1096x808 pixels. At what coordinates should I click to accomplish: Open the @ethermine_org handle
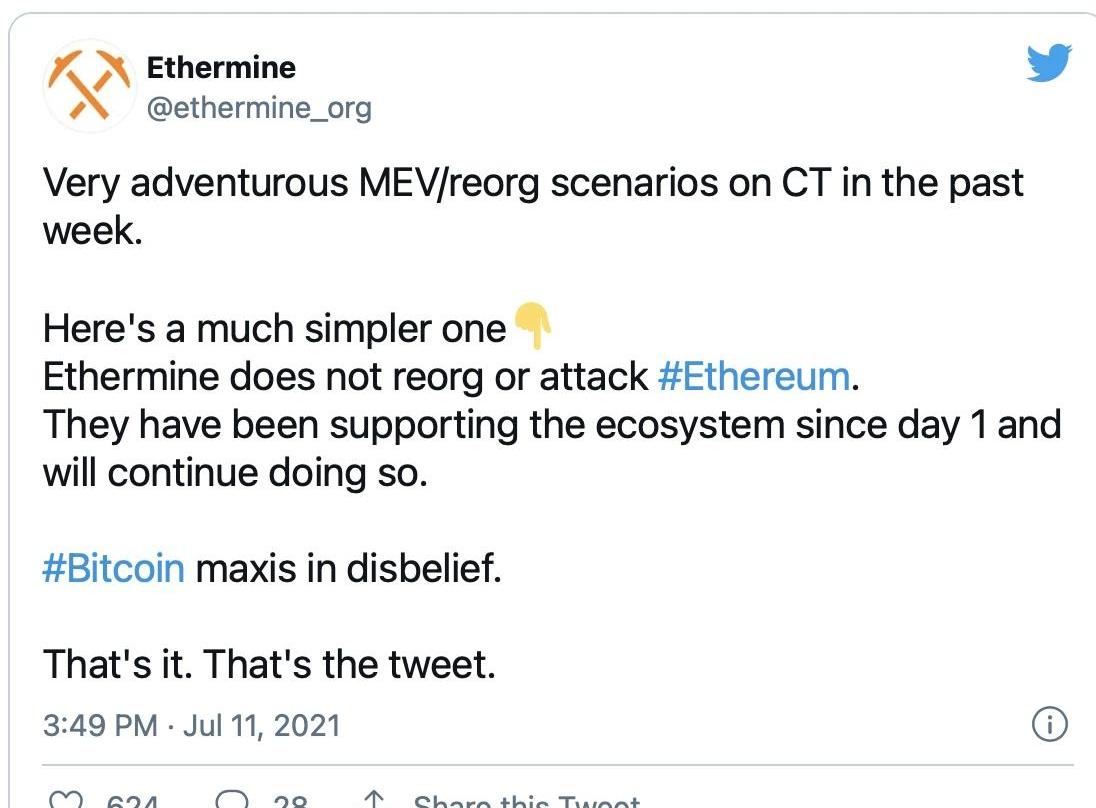pos(259,108)
